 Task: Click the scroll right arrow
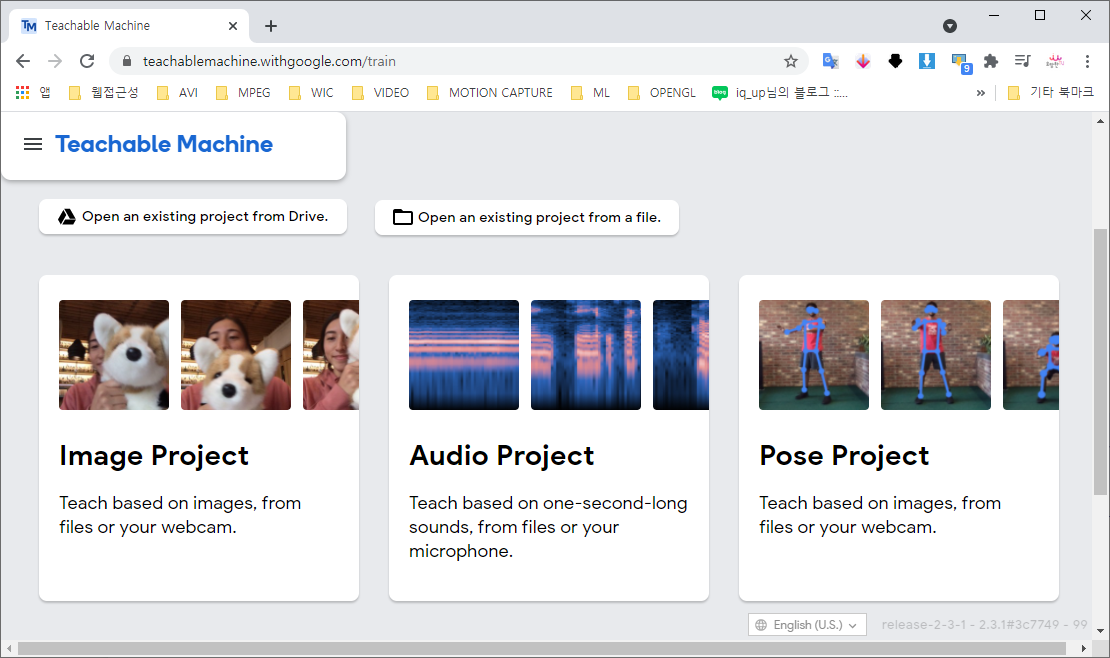pos(1084,648)
